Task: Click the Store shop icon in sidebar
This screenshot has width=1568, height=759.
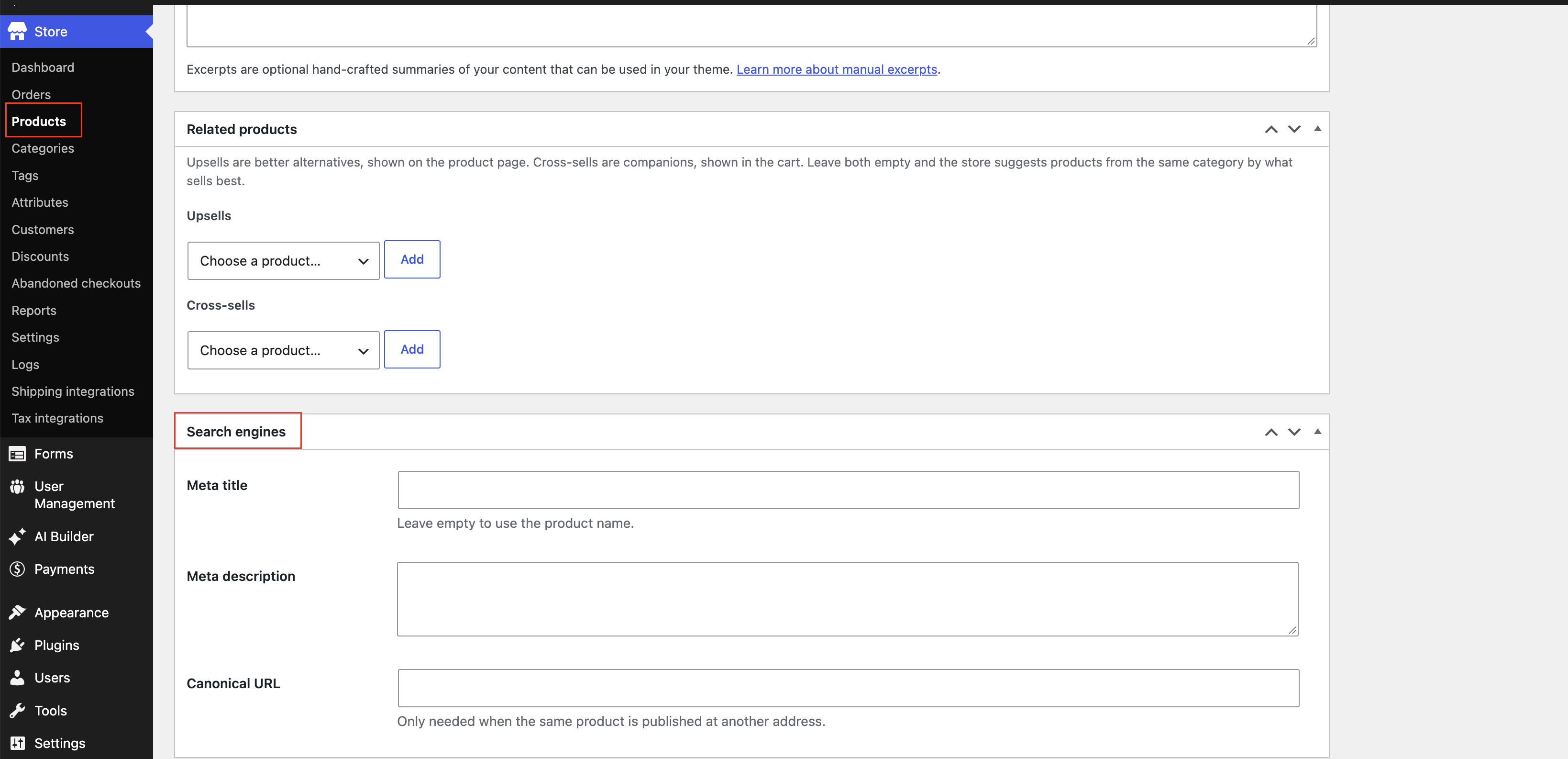Action: tap(17, 31)
